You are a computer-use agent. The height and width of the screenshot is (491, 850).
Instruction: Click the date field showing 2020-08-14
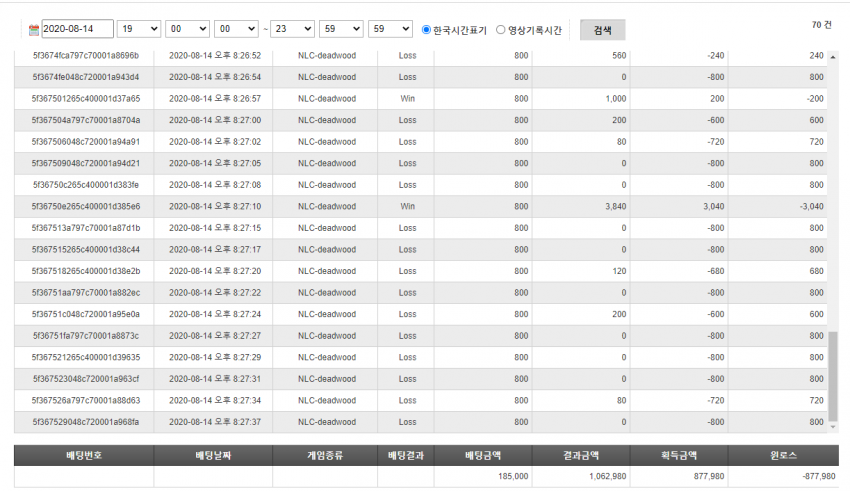coord(78,29)
